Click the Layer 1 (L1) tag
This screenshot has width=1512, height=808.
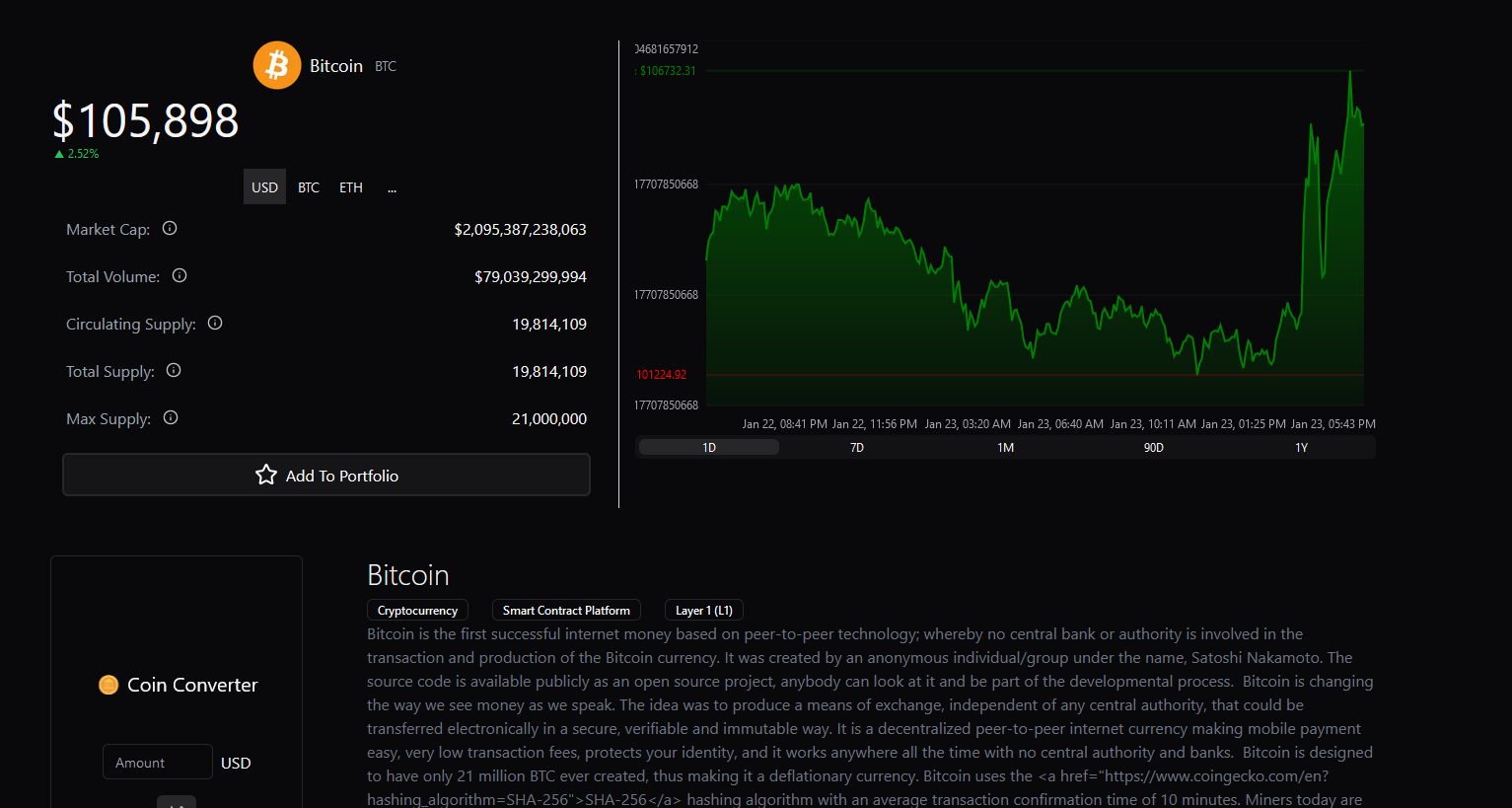703,610
